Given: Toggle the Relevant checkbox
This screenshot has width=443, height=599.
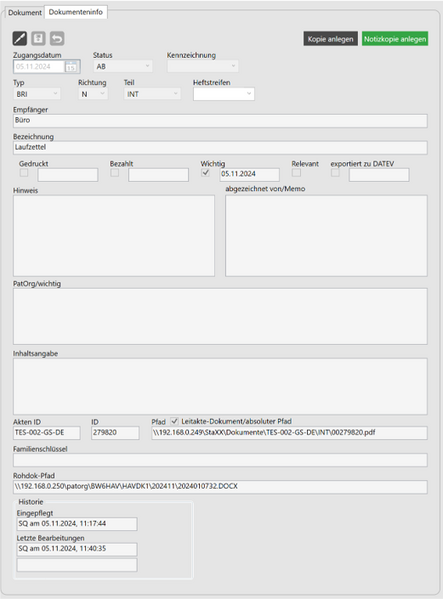Looking at the screenshot, I should 296,173.
